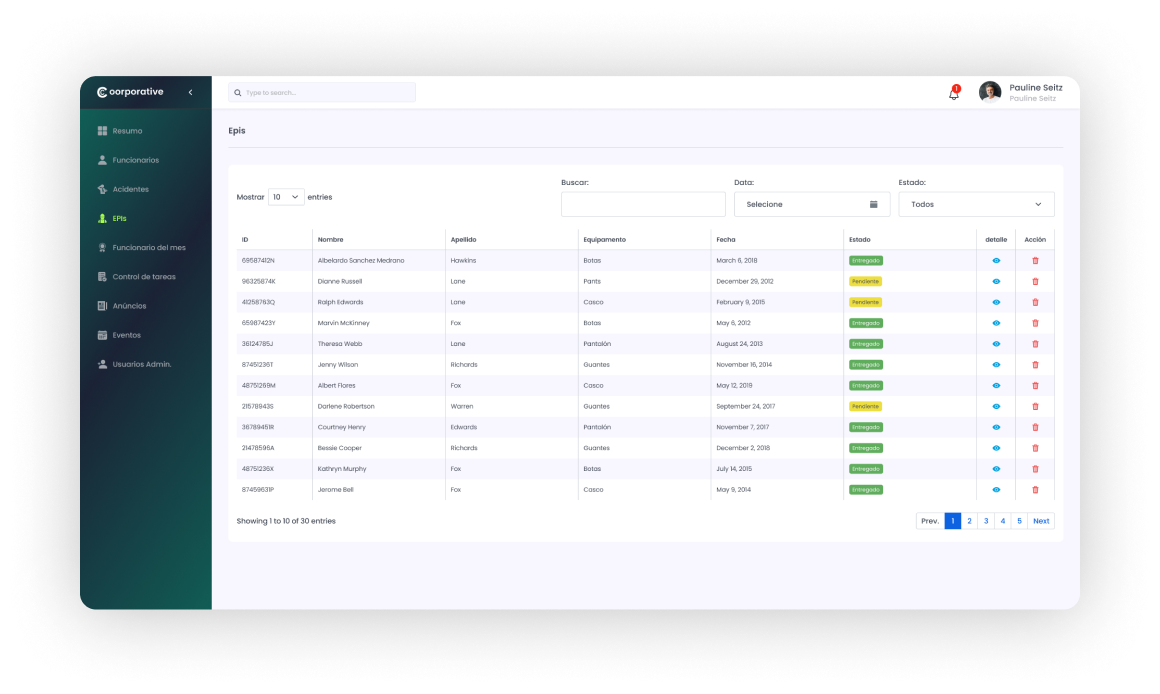Click Pauline Seitz profile avatar

tap(989, 92)
